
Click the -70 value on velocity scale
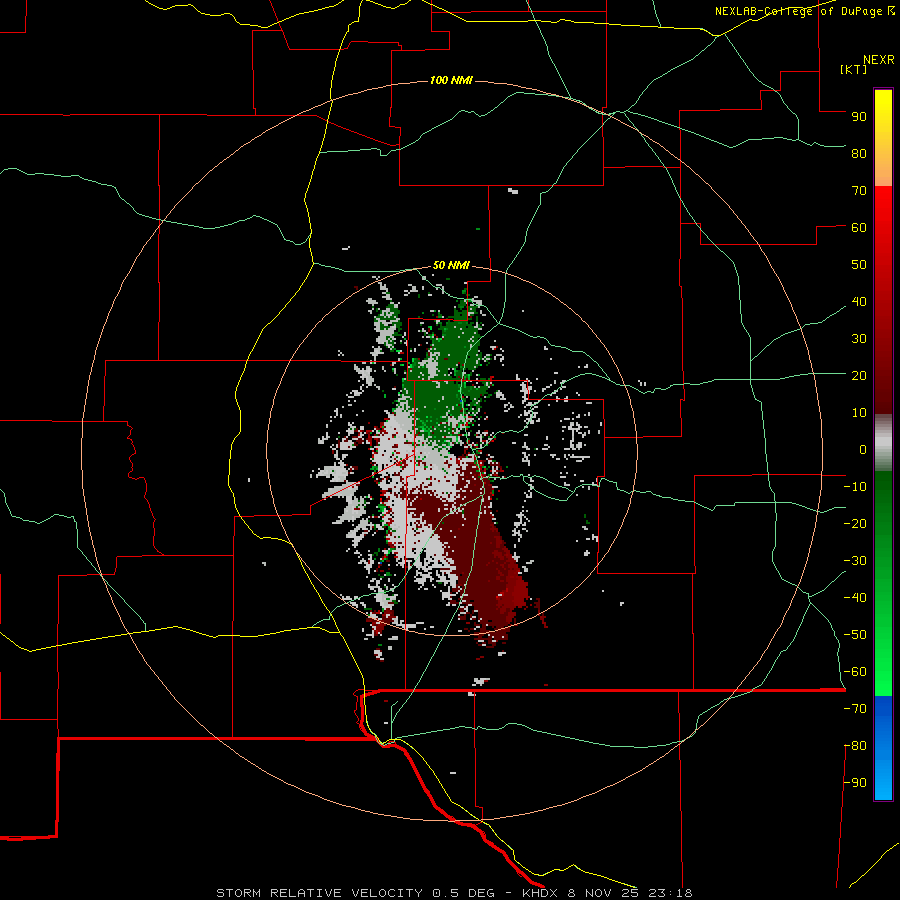(855, 708)
